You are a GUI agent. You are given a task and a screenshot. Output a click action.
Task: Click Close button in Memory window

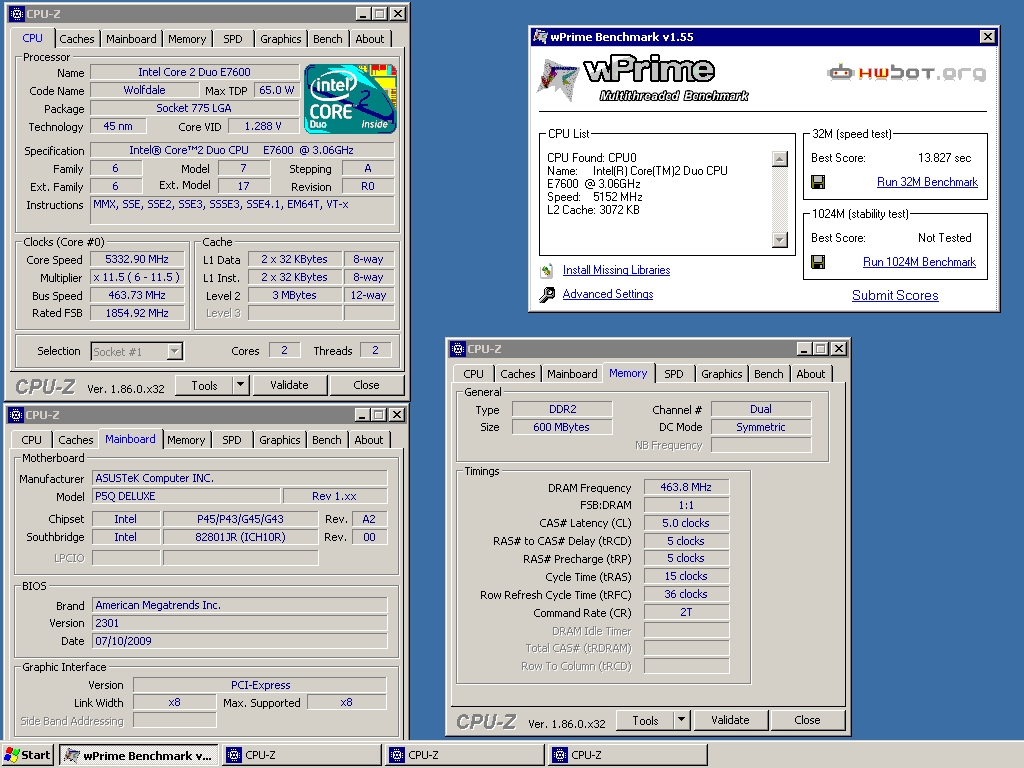coord(807,720)
